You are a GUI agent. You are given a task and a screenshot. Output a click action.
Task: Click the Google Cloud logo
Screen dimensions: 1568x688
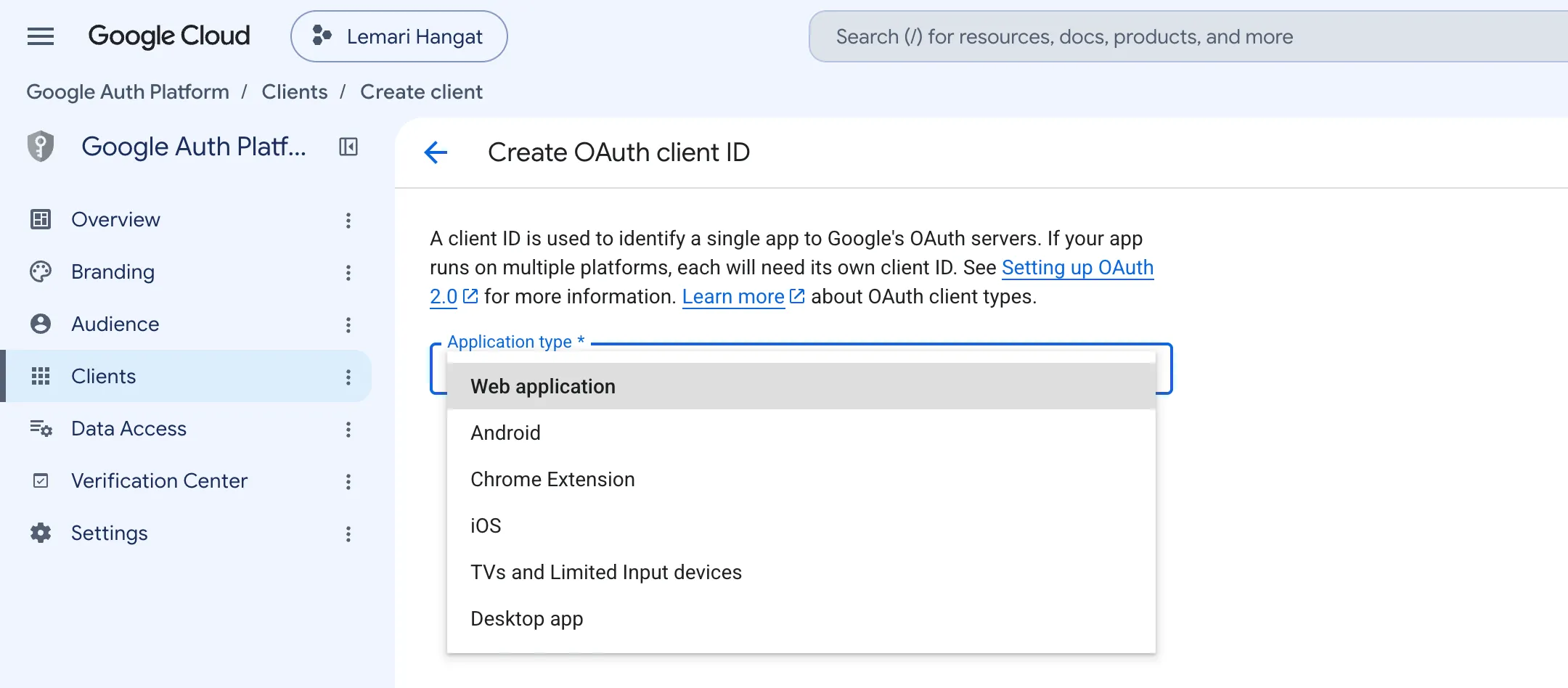click(x=169, y=36)
